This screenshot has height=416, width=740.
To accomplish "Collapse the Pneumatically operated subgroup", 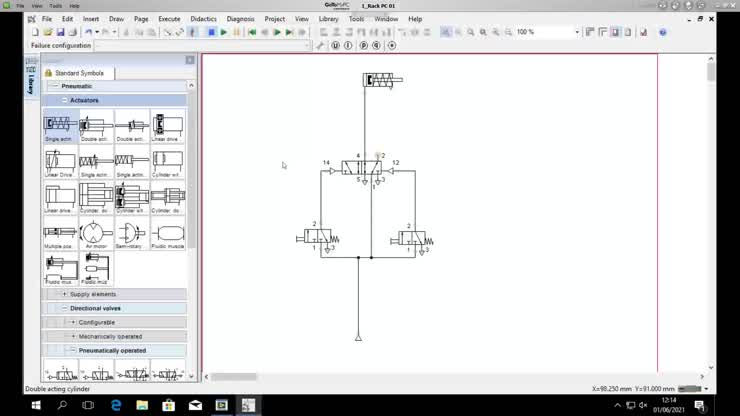I will pos(73,351).
